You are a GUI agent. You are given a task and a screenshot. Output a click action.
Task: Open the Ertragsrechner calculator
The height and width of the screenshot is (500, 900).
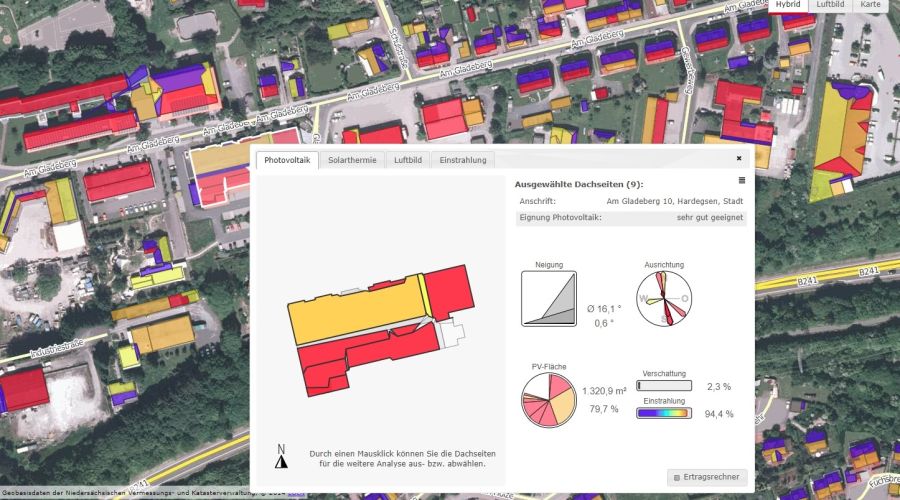[707, 477]
